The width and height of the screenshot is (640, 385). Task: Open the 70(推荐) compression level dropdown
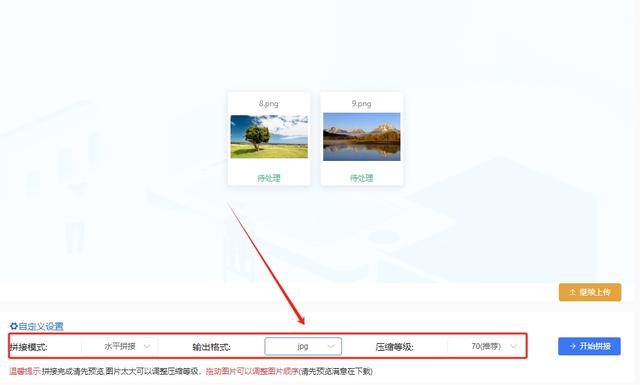[486, 346]
